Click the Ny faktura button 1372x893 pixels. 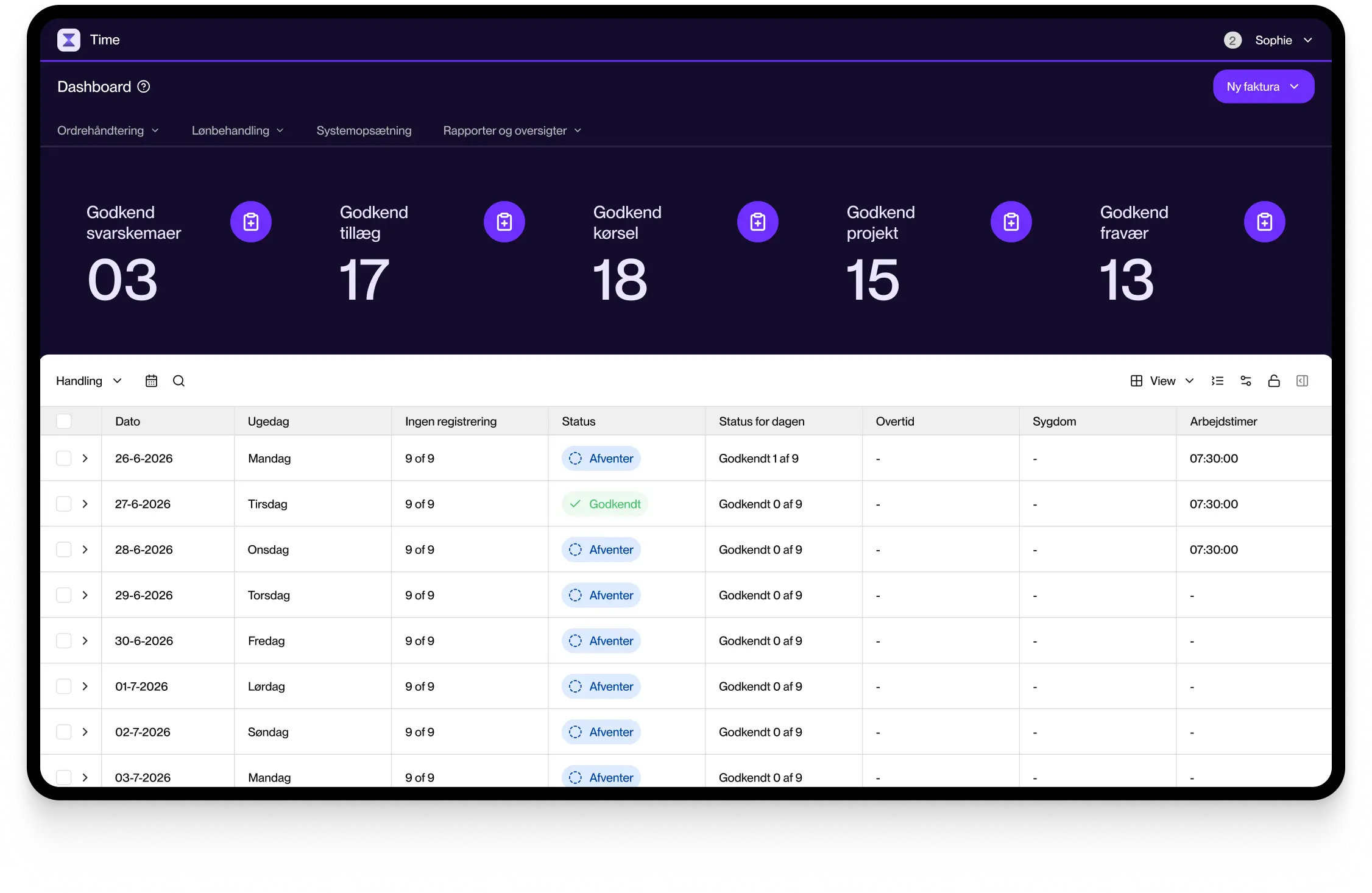tap(1263, 86)
